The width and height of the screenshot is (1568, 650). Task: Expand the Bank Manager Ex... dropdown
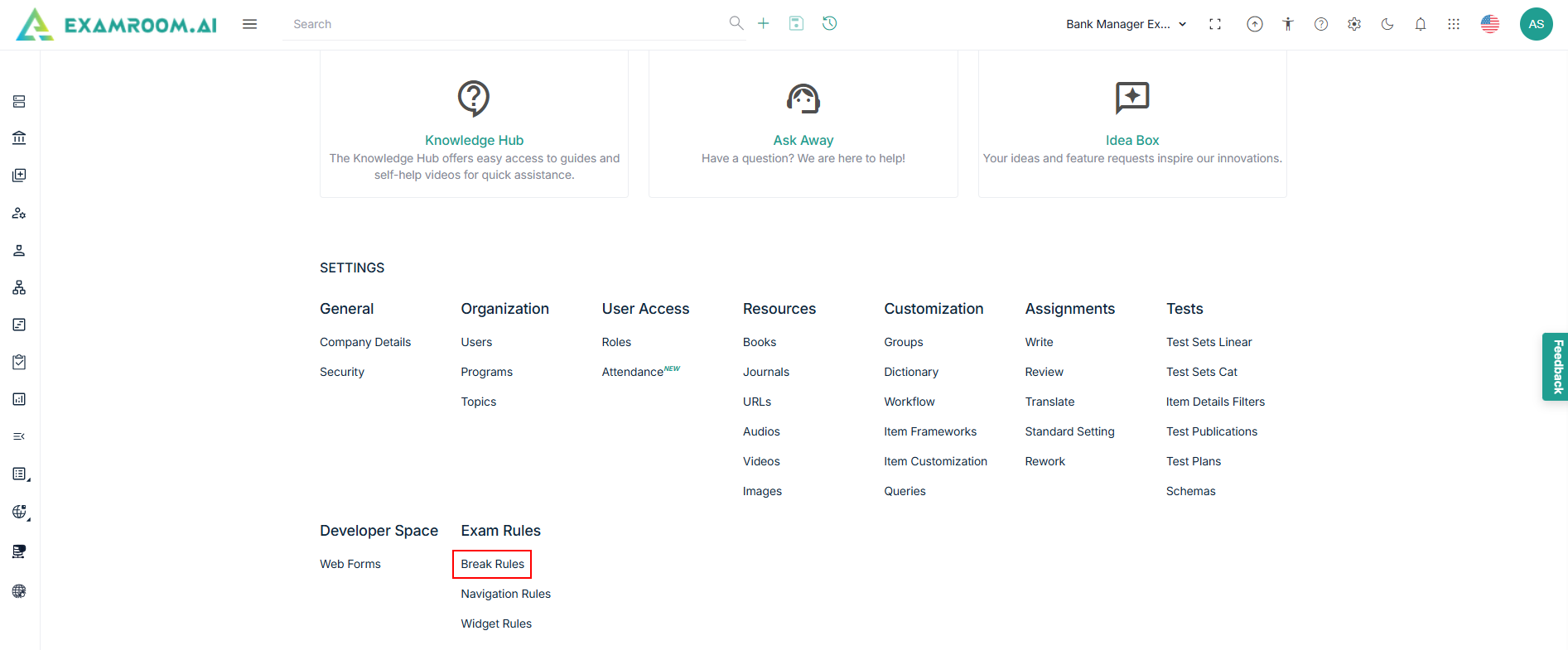[x=1127, y=24]
